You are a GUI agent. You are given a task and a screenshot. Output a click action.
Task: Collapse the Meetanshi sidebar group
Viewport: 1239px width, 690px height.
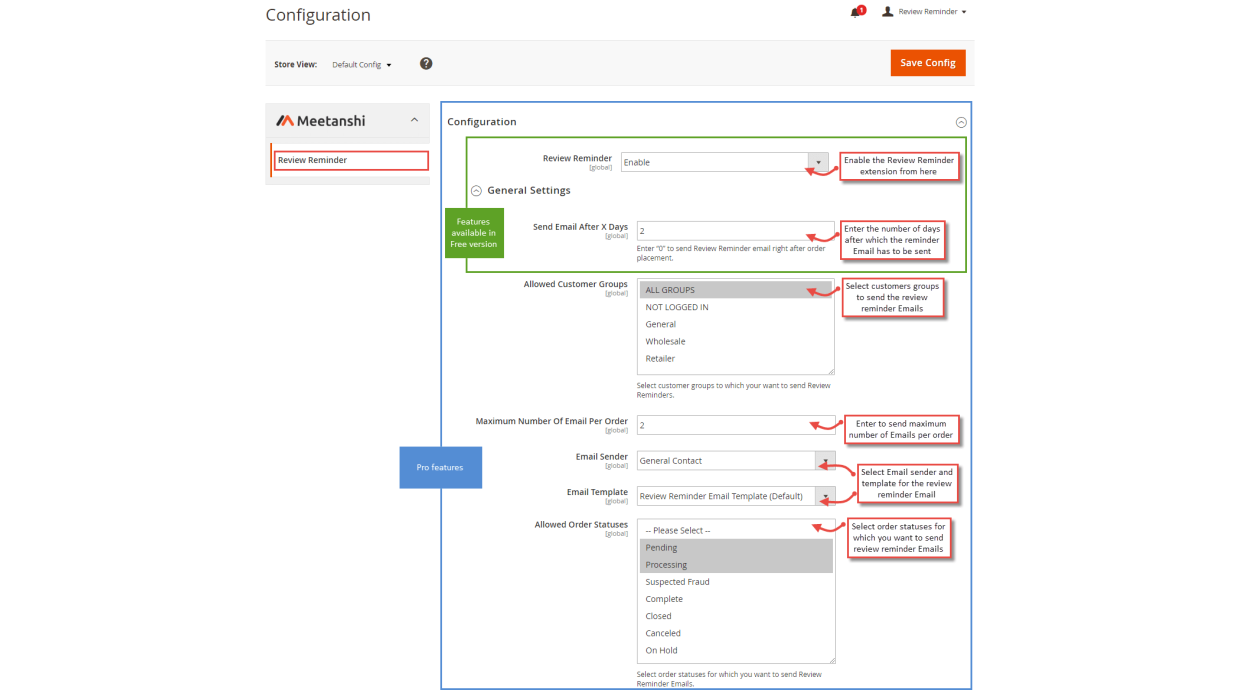[414, 120]
